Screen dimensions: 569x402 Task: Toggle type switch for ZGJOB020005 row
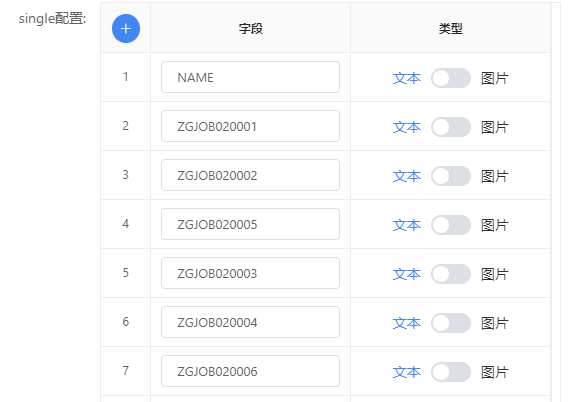pyautogui.click(x=451, y=225)
